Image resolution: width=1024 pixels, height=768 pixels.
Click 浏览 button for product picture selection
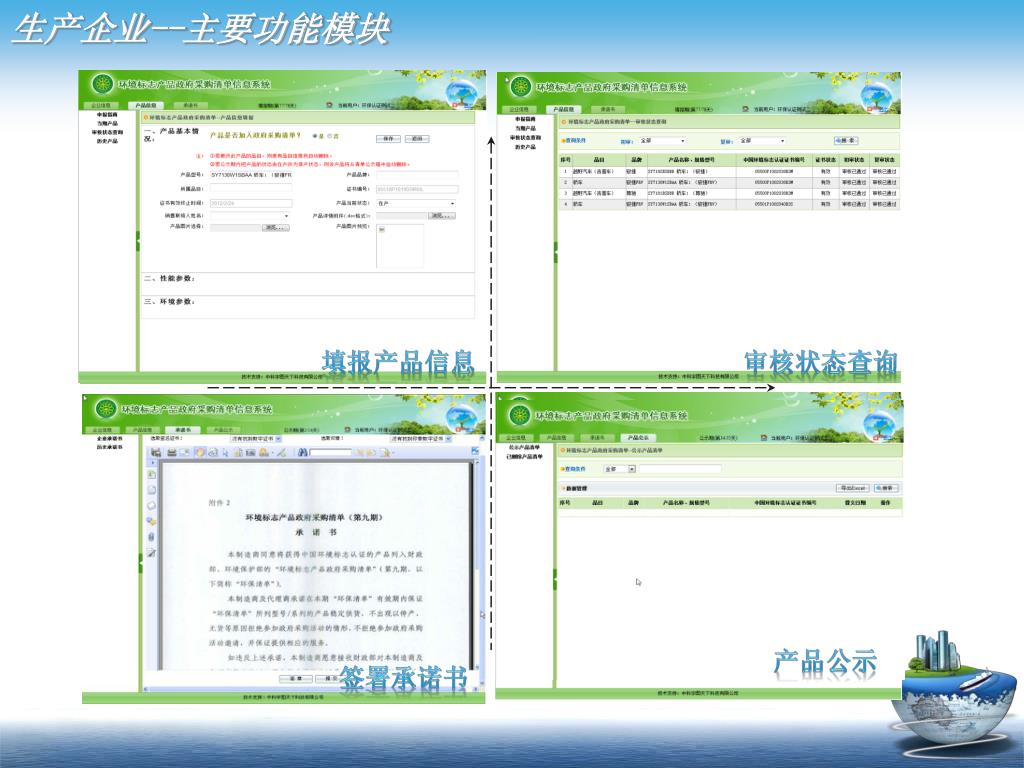pos(276,228)
